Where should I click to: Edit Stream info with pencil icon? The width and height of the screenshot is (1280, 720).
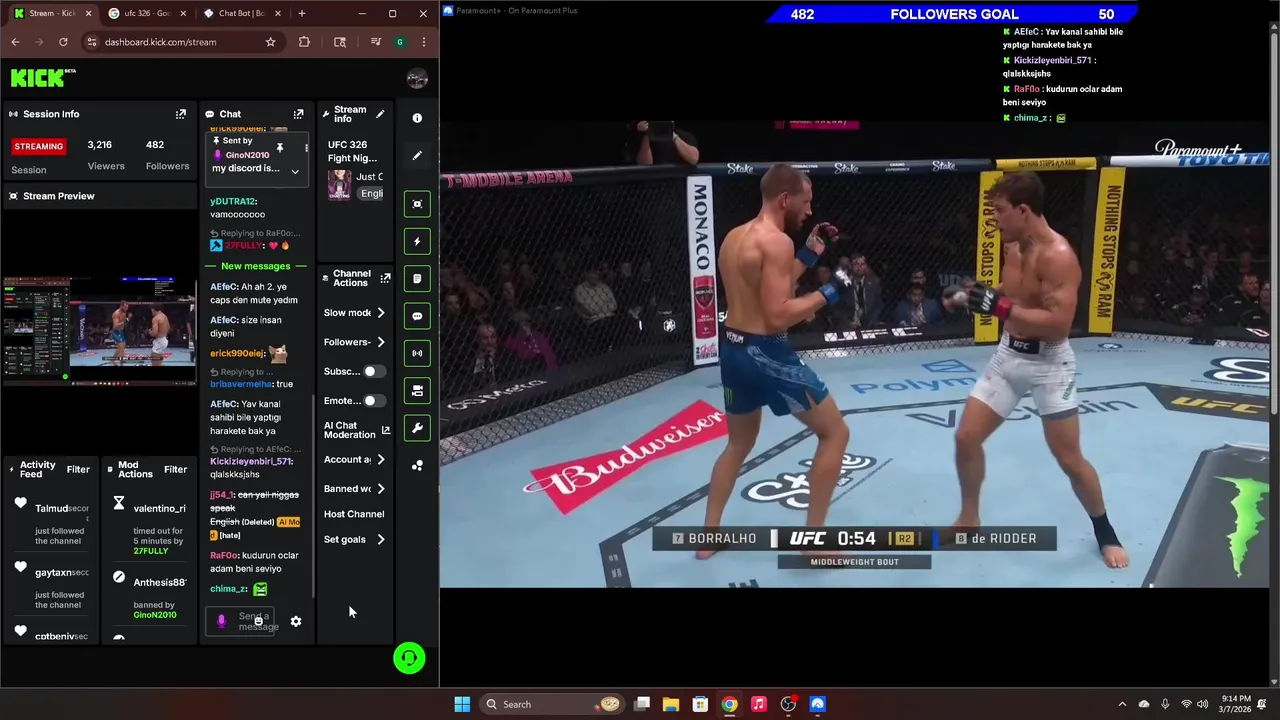(x=380, y=114)
